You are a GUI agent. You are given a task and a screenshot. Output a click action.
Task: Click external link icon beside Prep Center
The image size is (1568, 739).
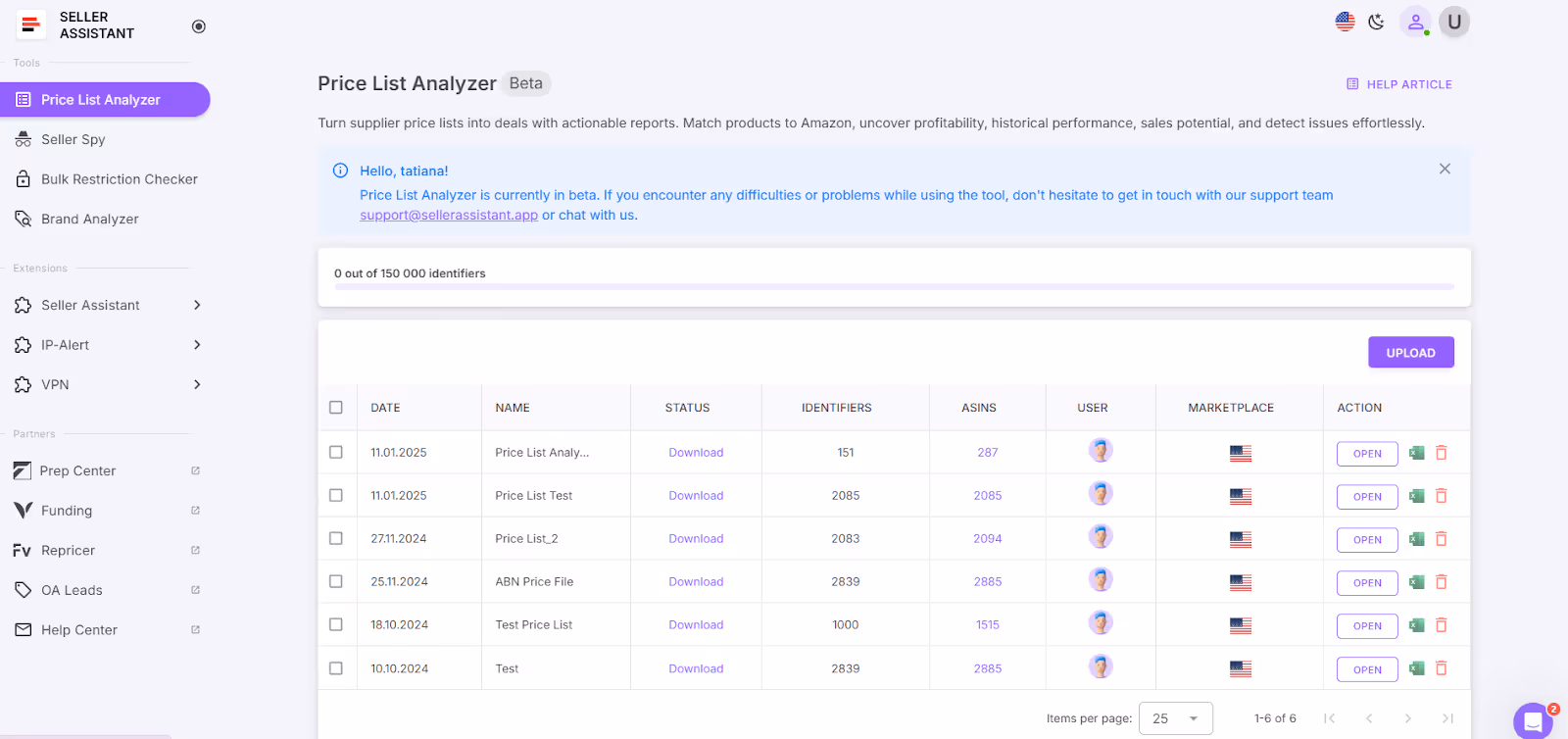195,470
